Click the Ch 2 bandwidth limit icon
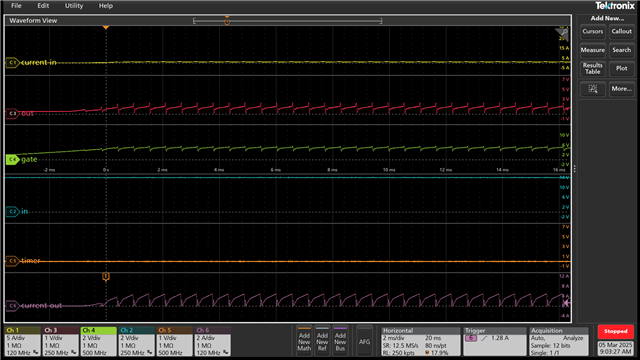Image resolution: width=640 pixels, height=360 pixels. pyautogui.click(x=150, y=352)
